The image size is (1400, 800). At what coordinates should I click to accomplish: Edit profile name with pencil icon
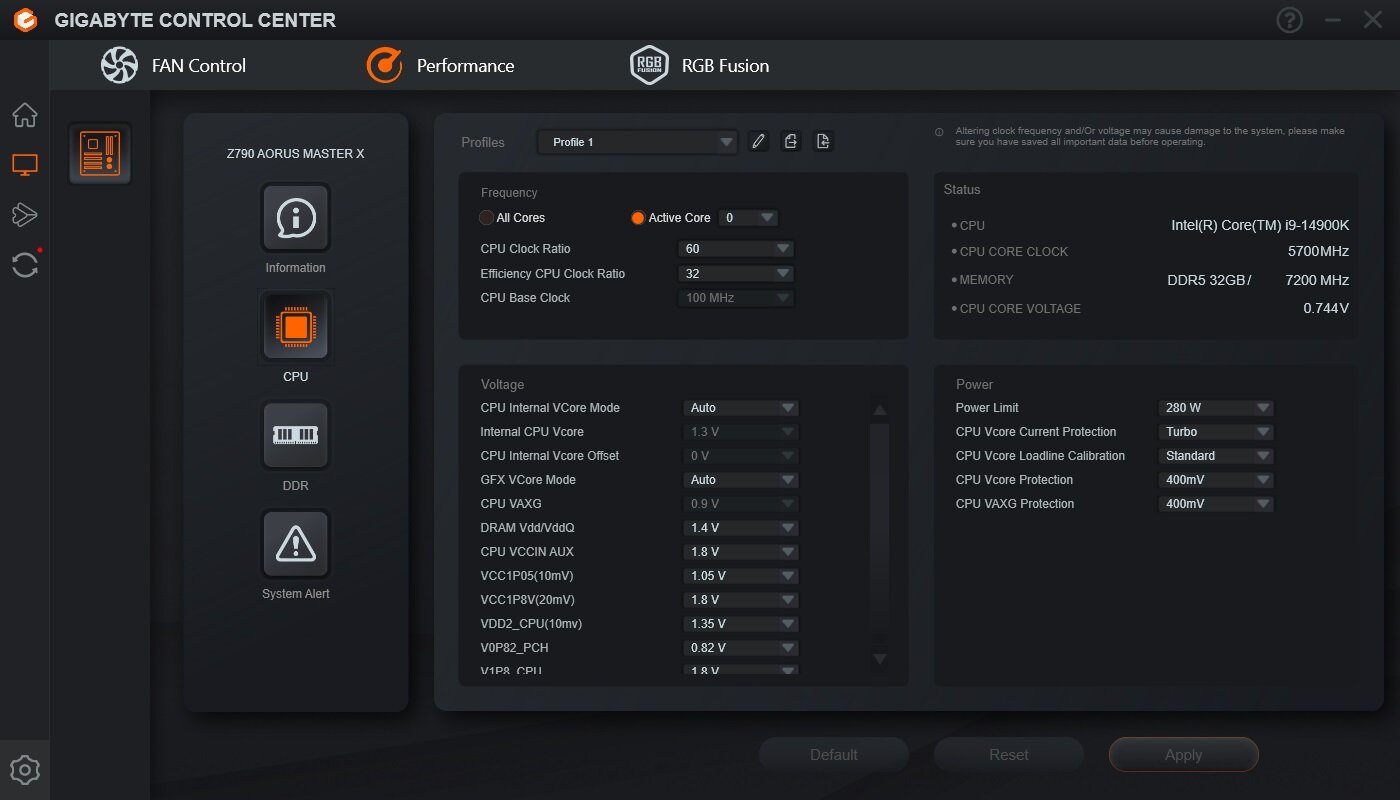[759, 142]
